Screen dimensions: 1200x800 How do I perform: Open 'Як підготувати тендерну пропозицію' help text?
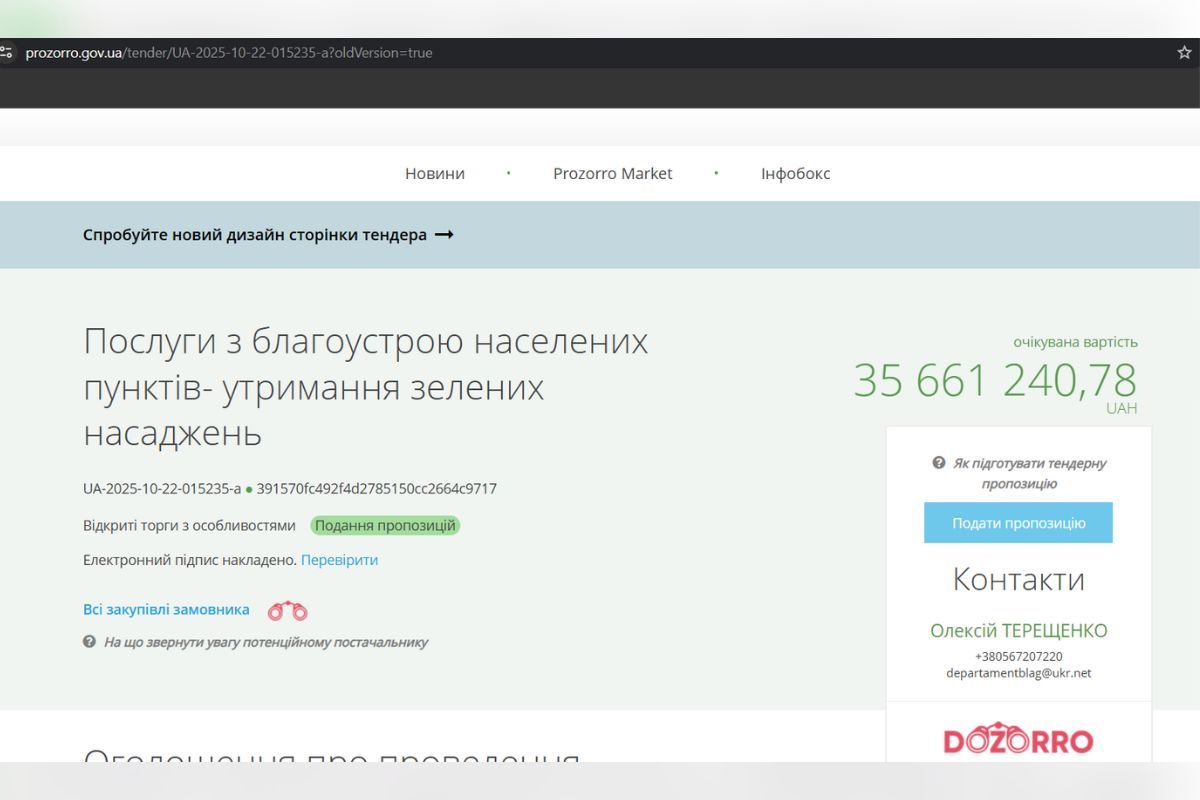click(1029, 473)
